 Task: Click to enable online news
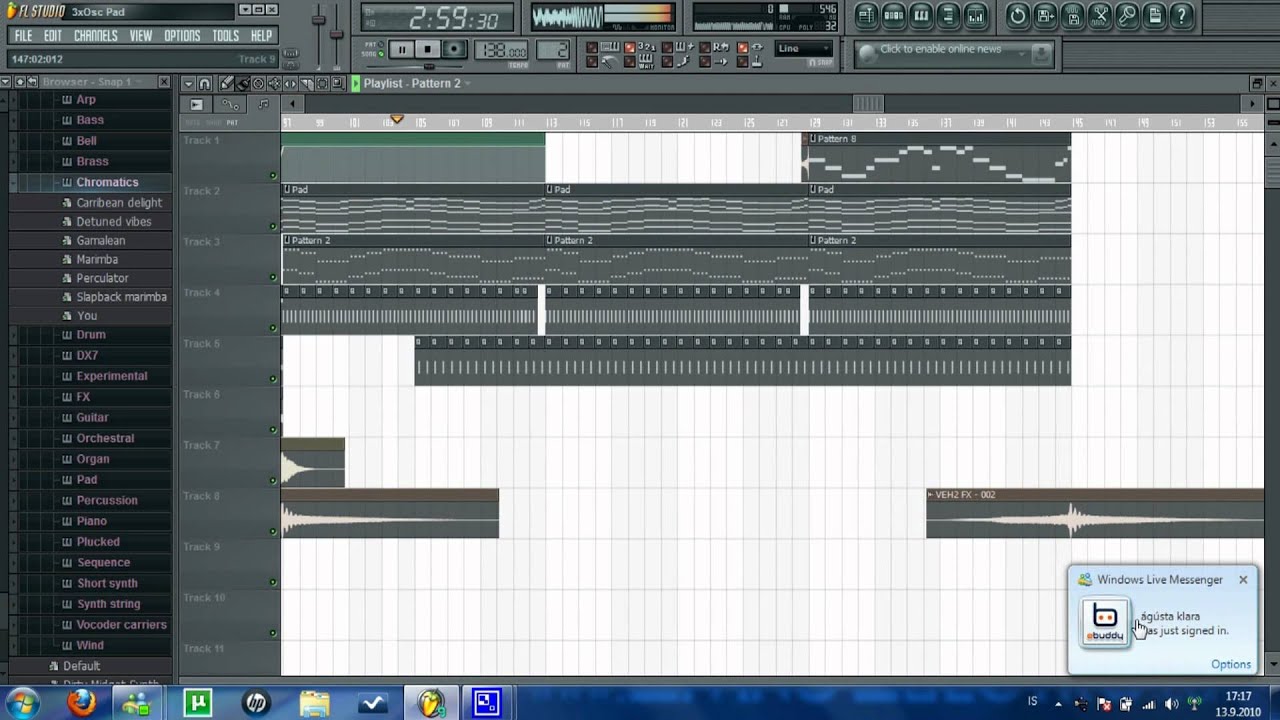(940, 49)
